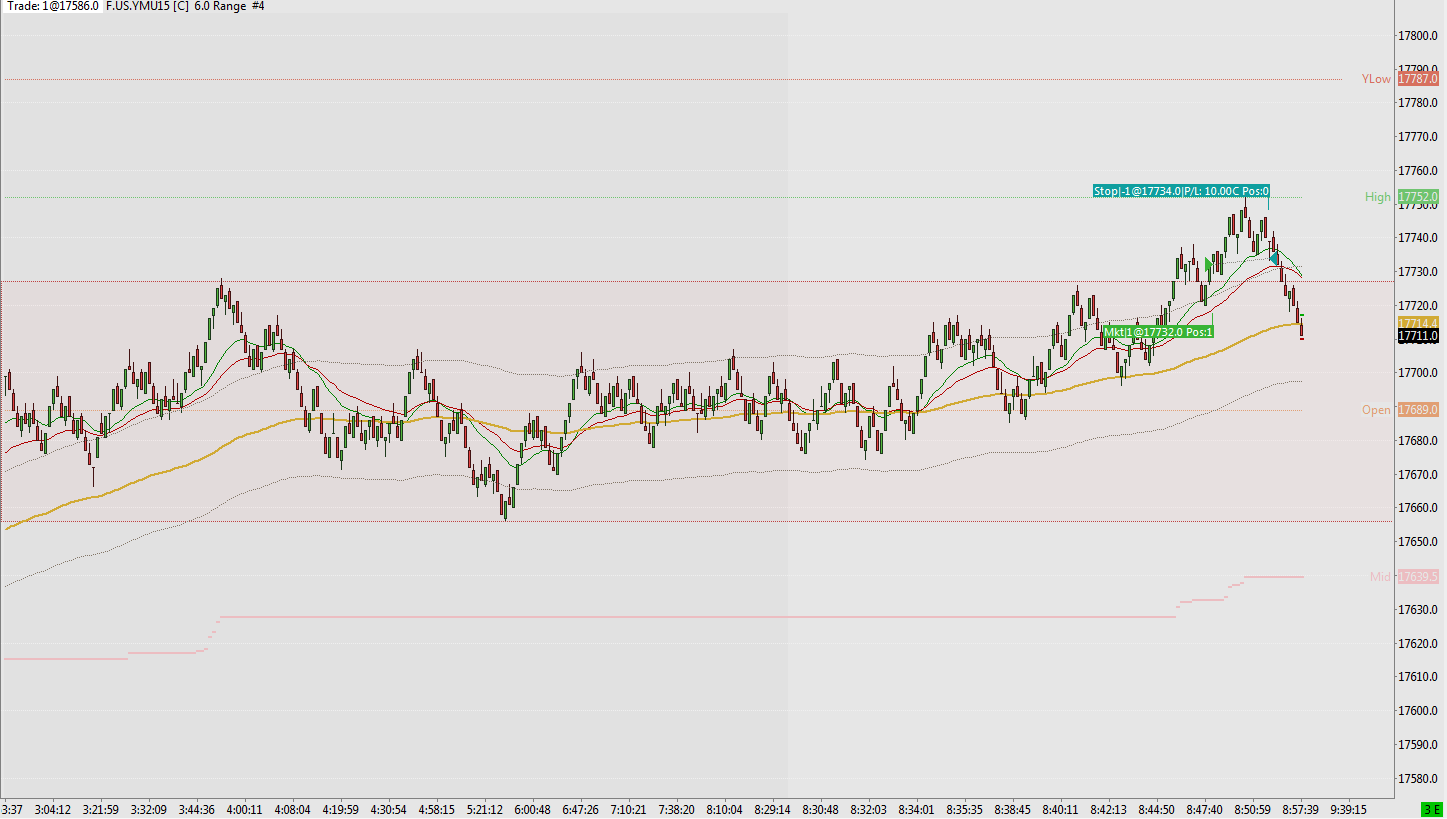Click the 4:00:11 time axis label
Viewport: 1447px width, 819px height.
coord(244,809)
